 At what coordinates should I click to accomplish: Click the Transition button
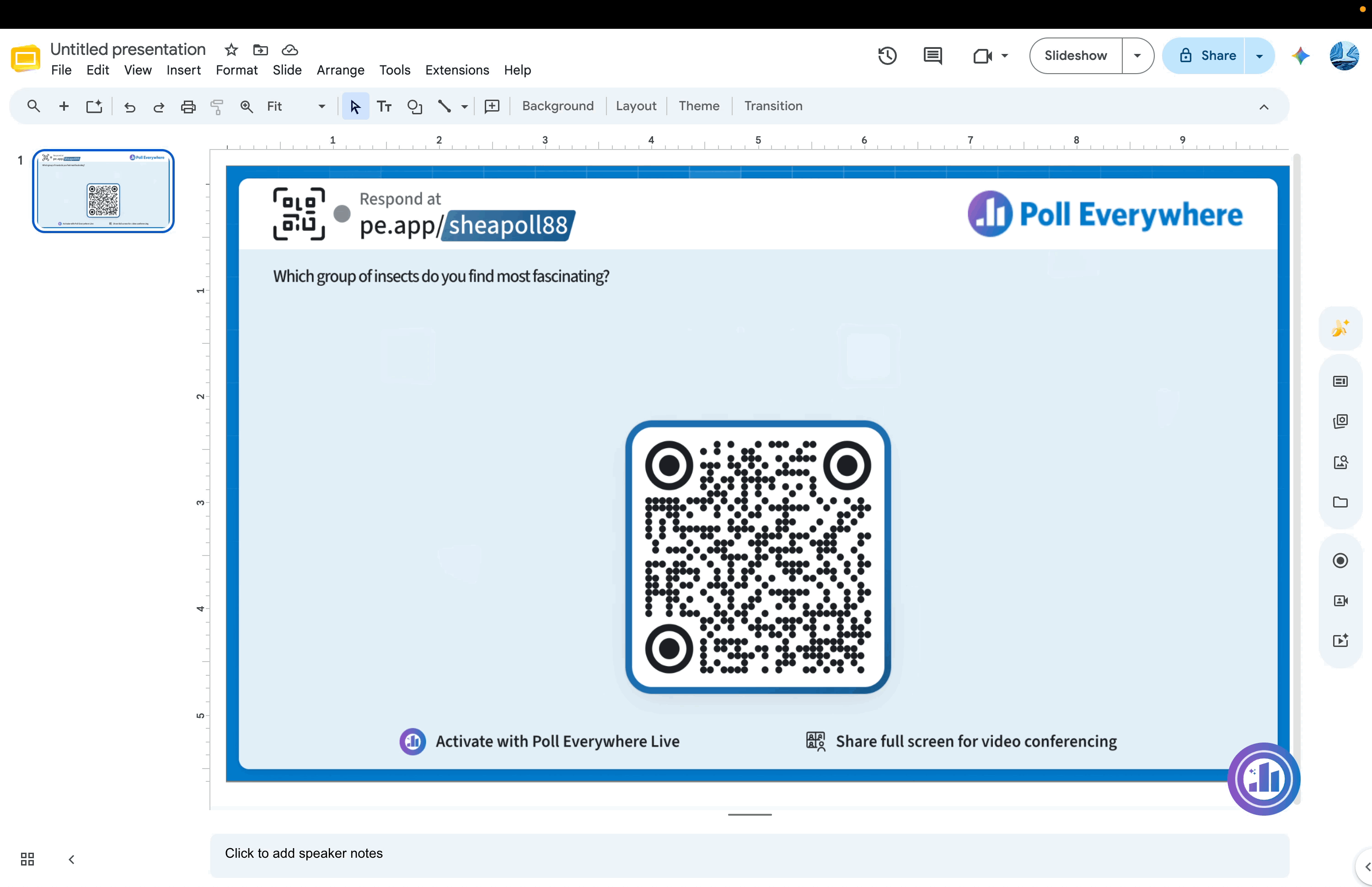tap(773, 106)
